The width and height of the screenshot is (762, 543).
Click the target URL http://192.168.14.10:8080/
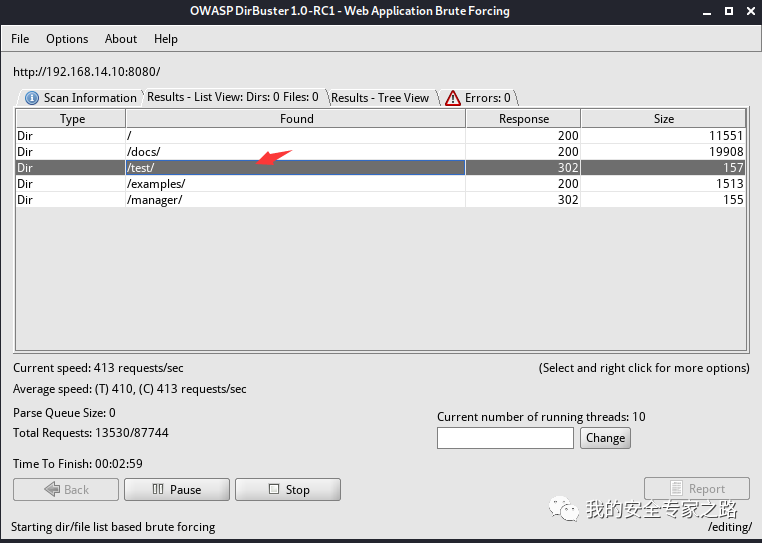pyautogui.click(x=87, y=72)
